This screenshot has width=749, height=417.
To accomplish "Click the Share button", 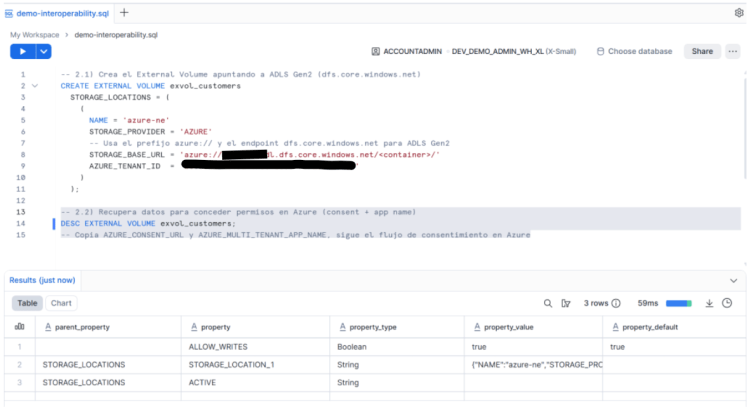I will 702,51.
